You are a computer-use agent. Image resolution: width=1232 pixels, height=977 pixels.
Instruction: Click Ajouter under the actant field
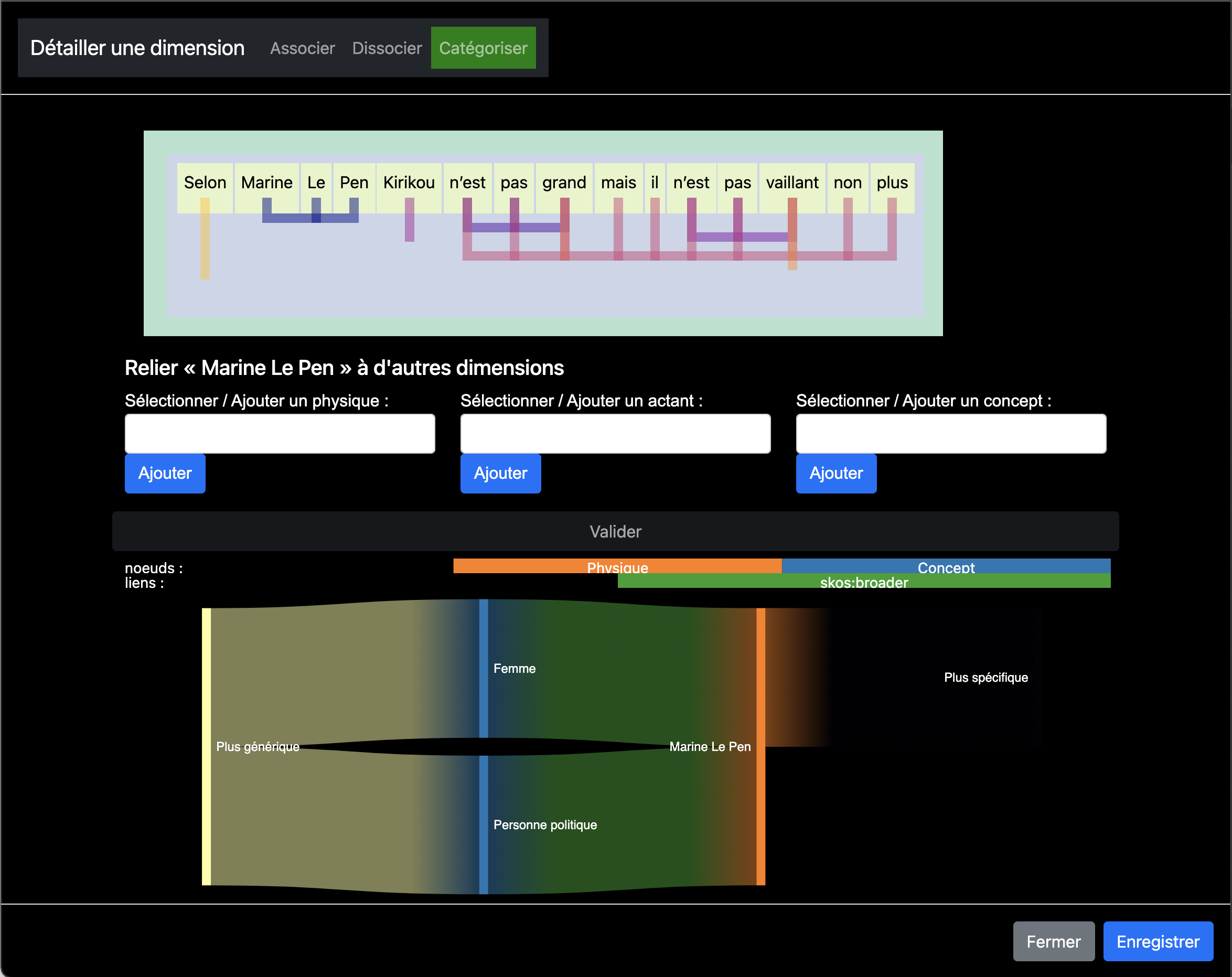(500, 473)
